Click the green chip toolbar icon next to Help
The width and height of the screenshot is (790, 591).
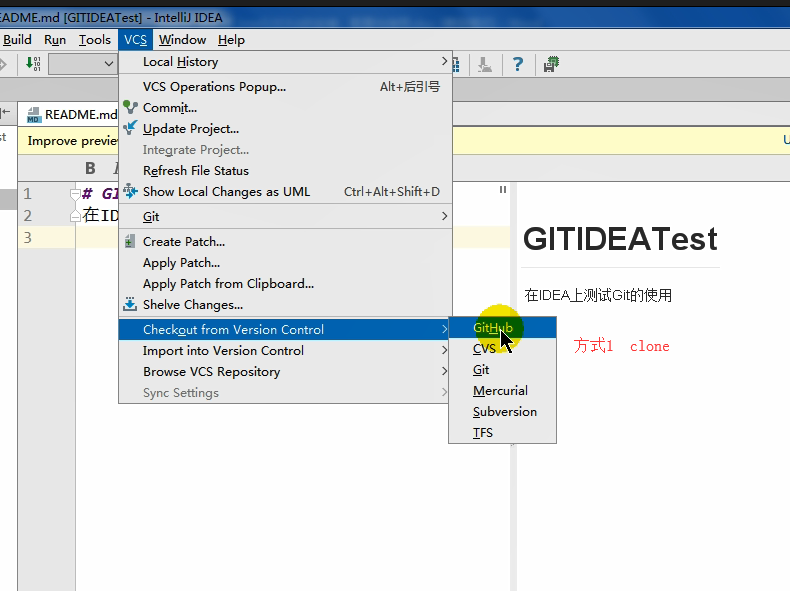(x=551, y=64)
